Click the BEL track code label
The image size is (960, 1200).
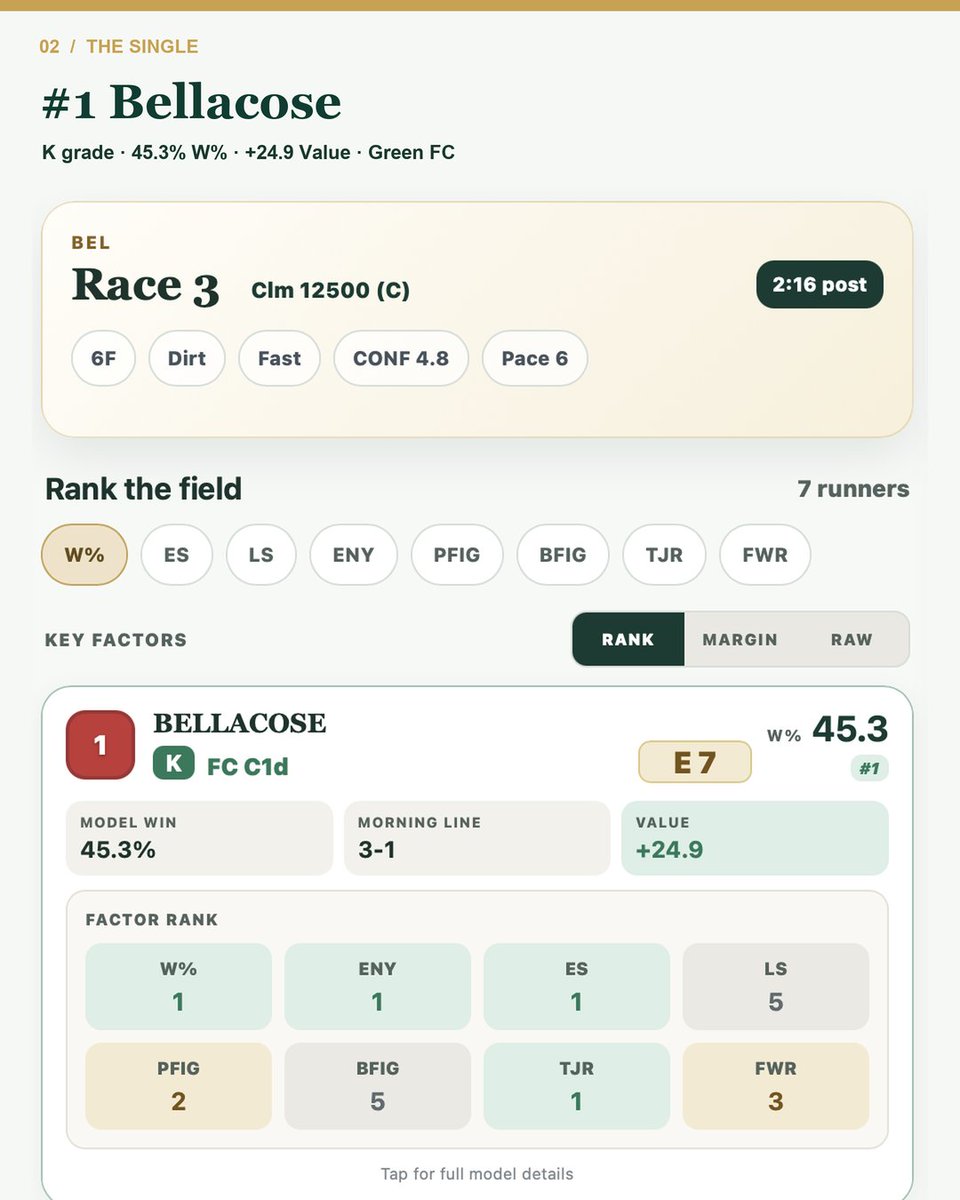click(91, 243)
